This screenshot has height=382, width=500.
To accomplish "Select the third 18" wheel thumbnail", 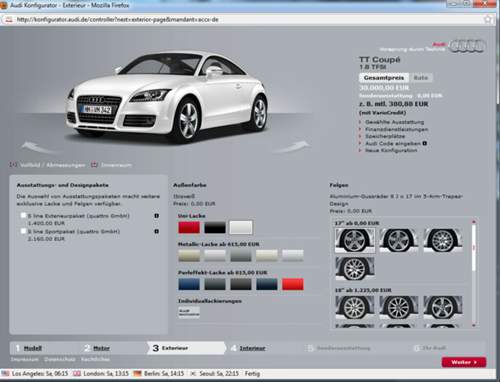I will tap(443, 307).
